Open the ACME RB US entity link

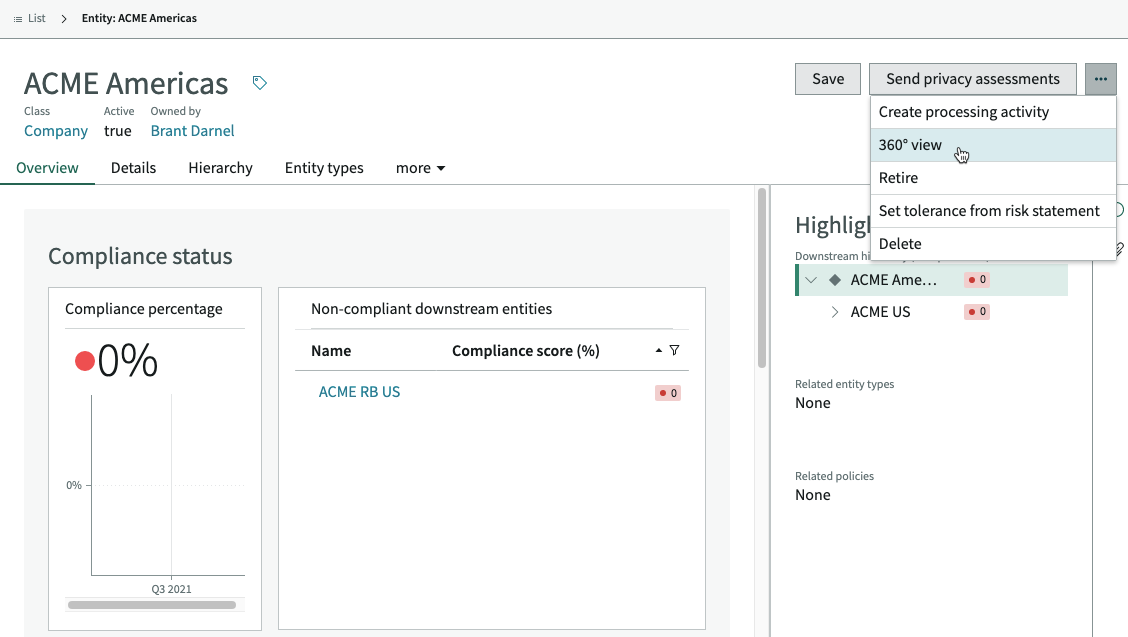pyautogui.click(x=359, y=392)
